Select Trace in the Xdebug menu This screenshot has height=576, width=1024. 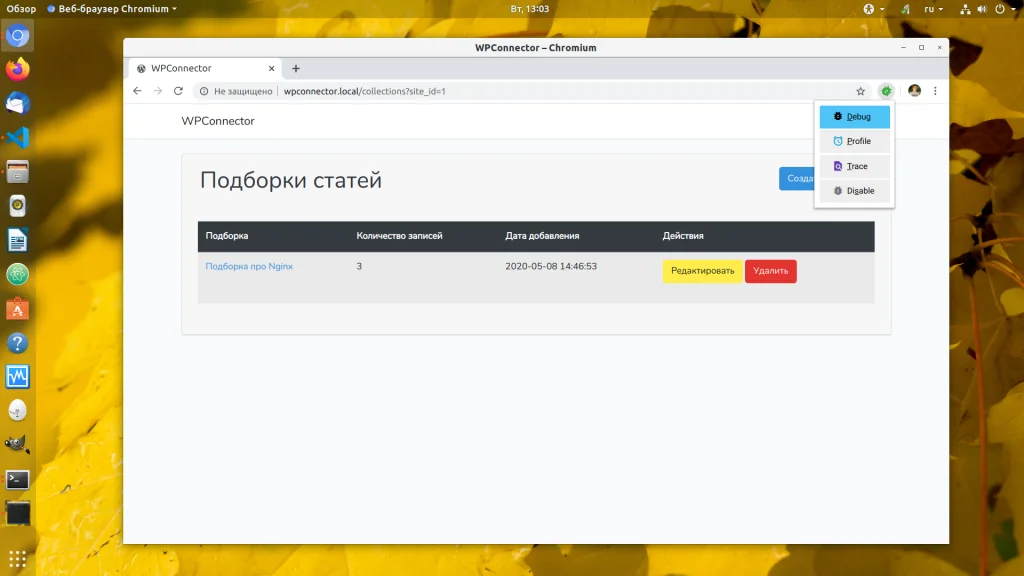854,166
